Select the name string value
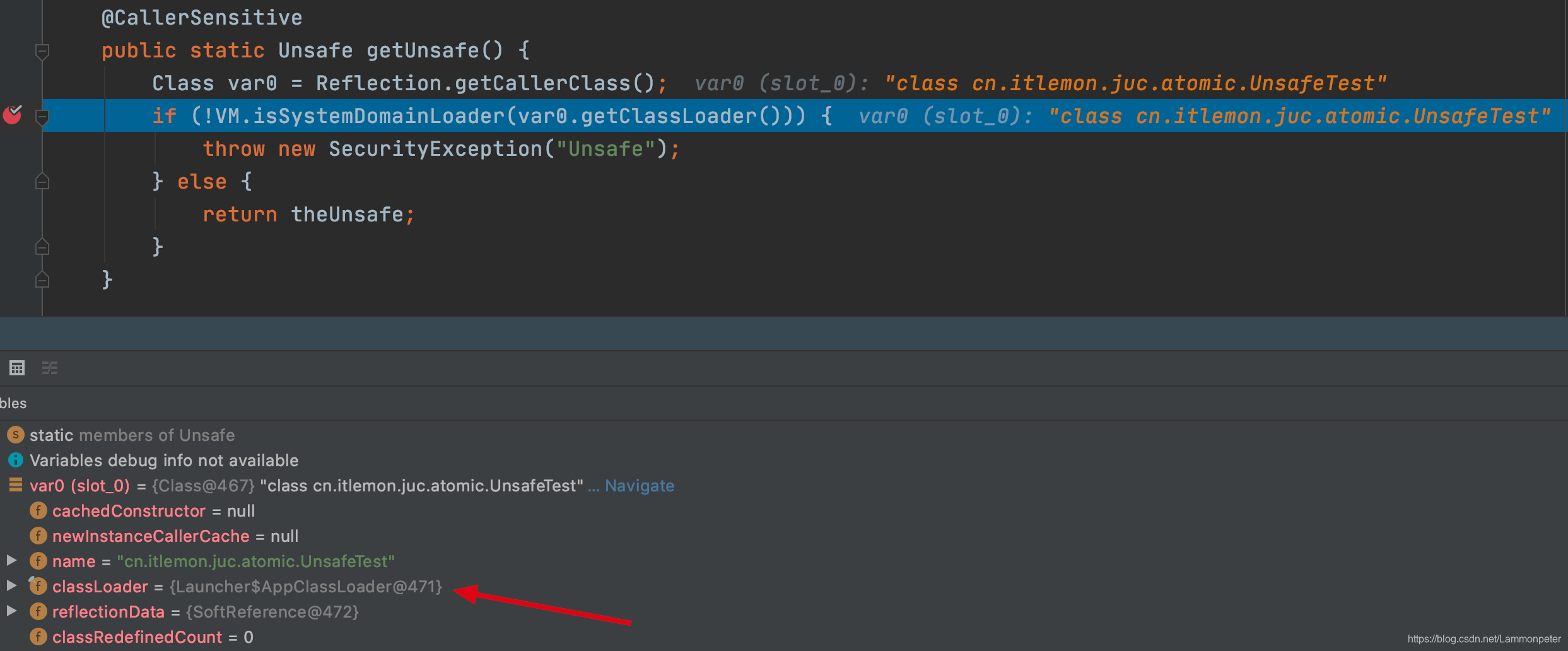This screenshot has height=651, width=1568. point(256,561)
